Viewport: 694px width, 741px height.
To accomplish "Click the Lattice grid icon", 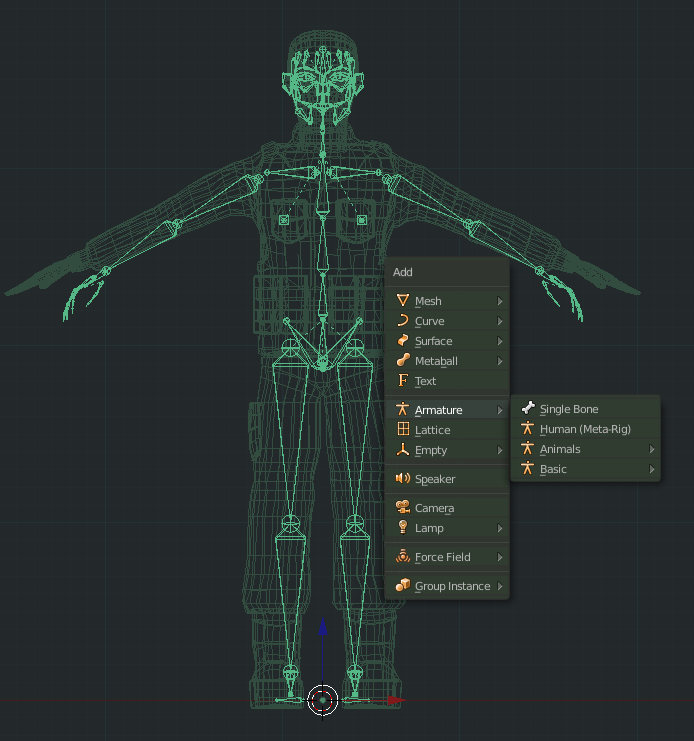I will click(x=403, y=429).
